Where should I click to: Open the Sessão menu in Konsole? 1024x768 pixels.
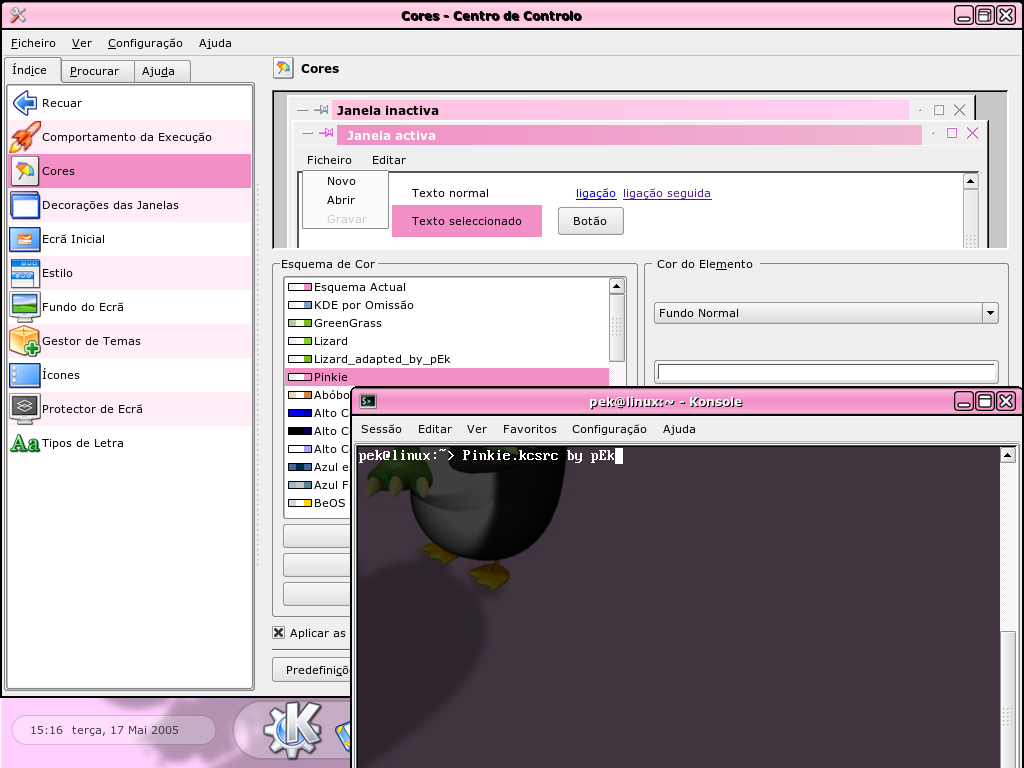tap(381, 429)
